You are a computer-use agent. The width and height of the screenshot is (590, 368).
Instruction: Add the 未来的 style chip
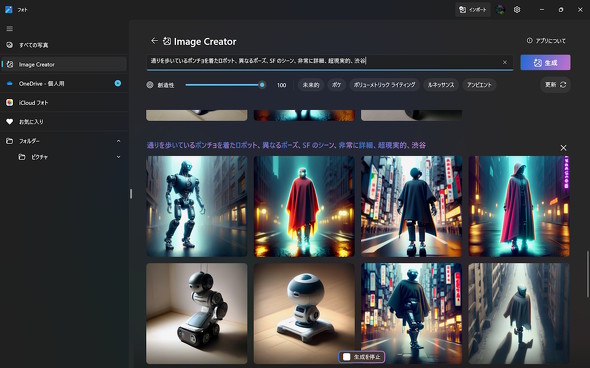pyautogui.click(x=311, y=85)
